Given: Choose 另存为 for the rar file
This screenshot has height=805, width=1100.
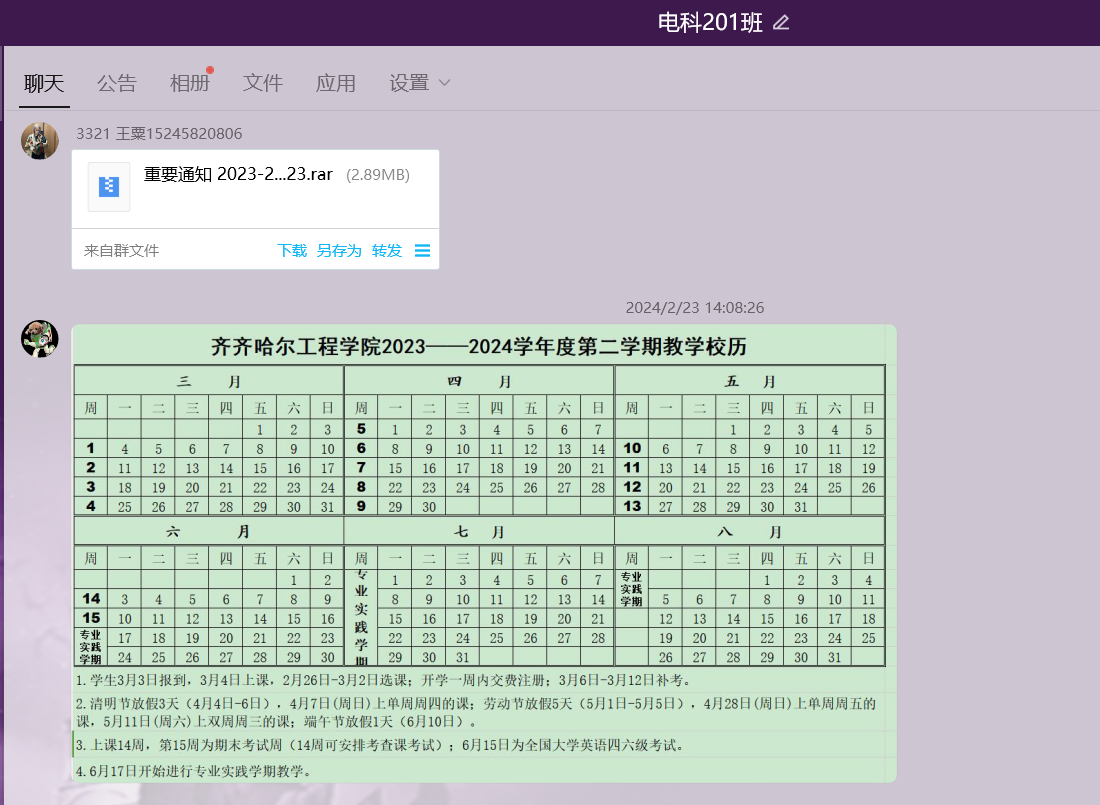Looking at the screenshot, I should [x=339, y=251].
